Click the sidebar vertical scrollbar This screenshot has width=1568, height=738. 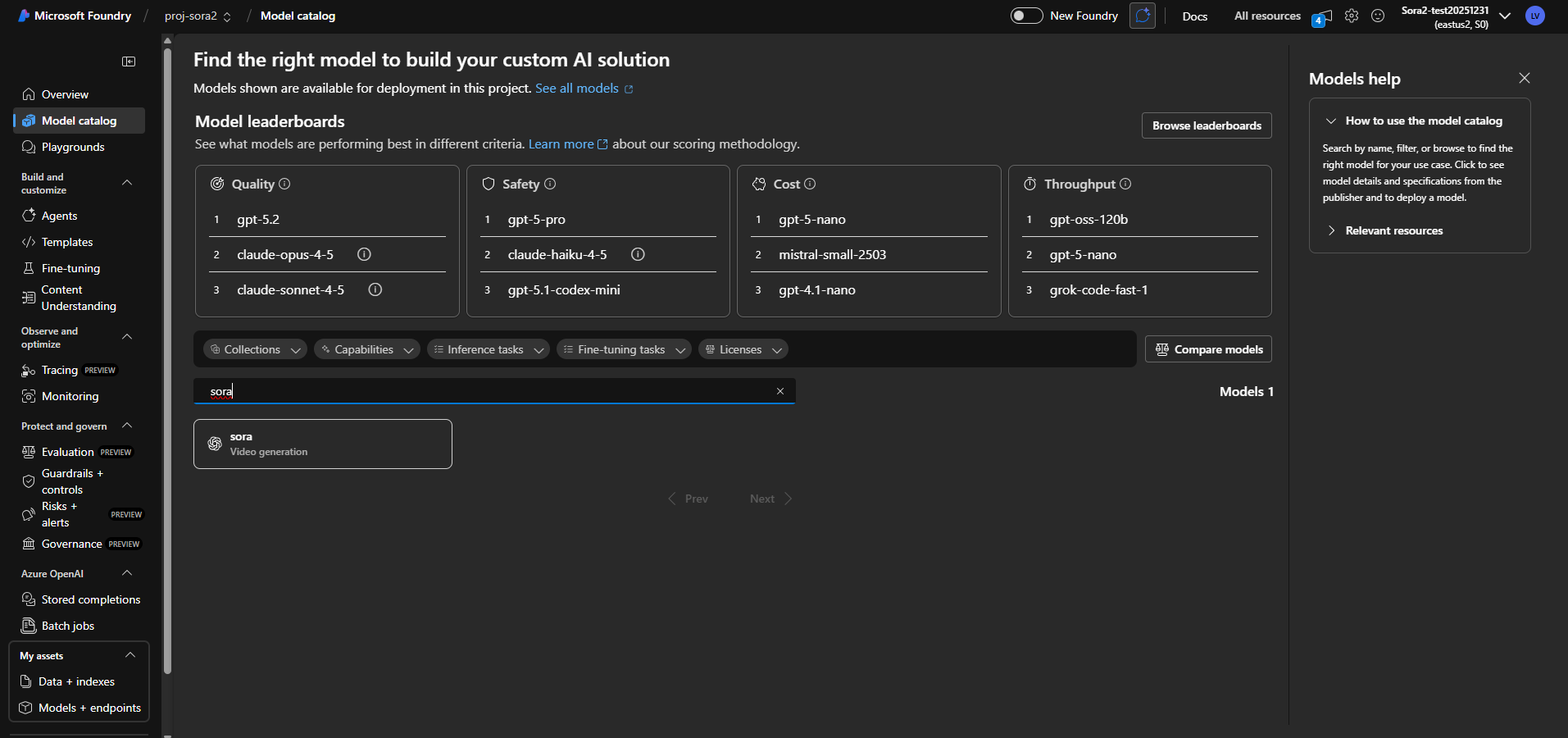(x=167, y=361)
